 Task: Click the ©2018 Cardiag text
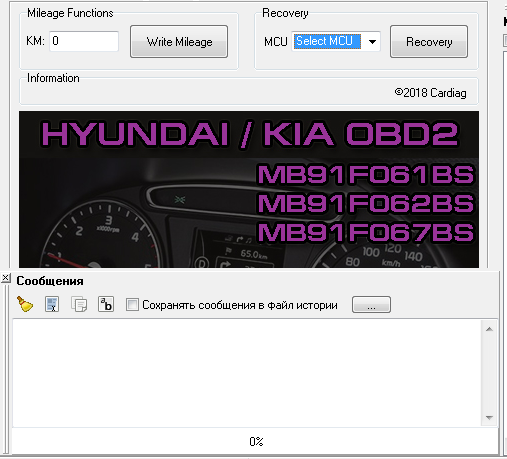pos(430,93)
